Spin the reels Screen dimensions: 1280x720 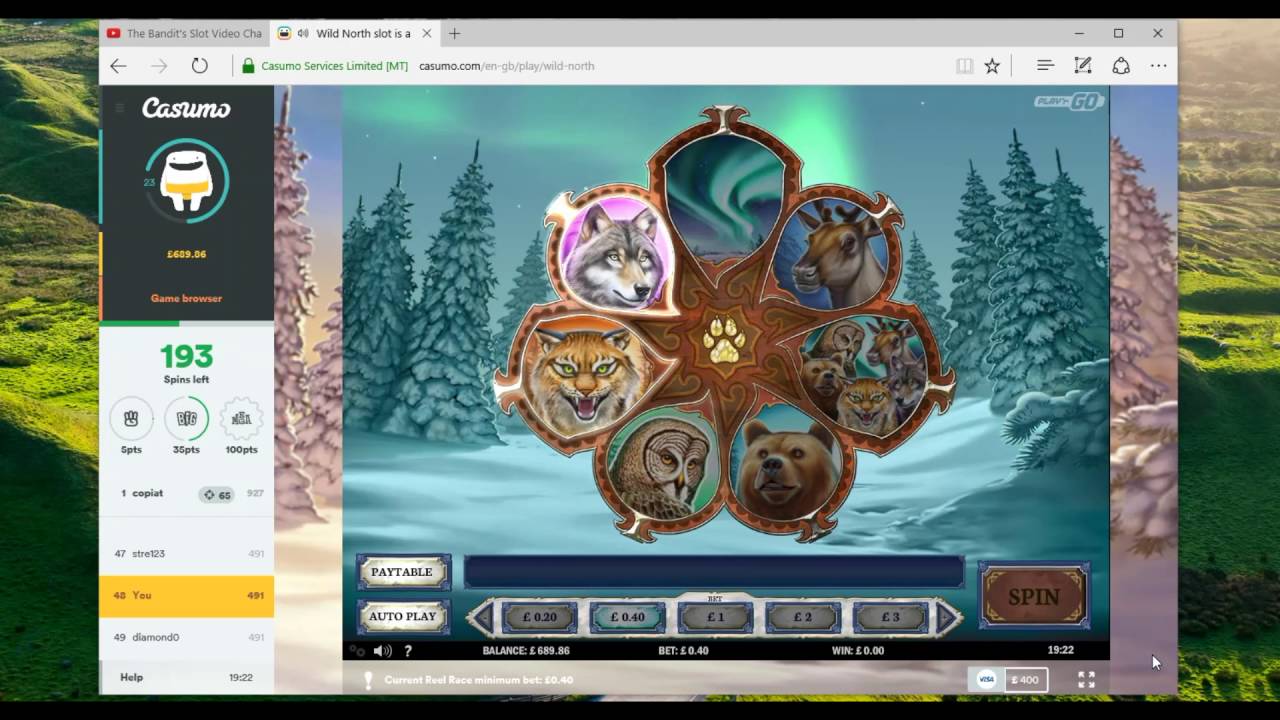(1034, 597)
